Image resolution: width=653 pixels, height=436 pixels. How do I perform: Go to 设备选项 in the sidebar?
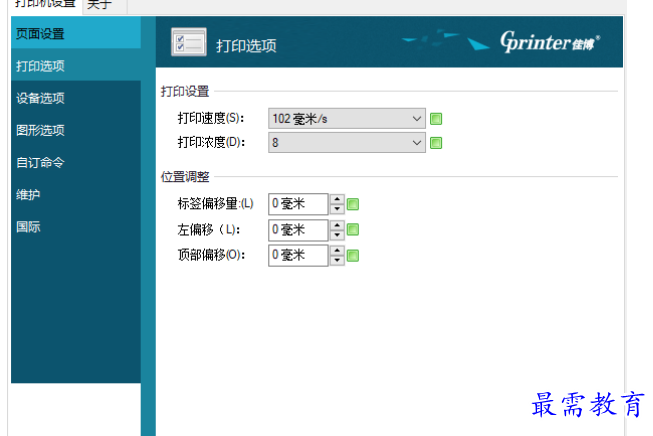pyautogui.click(x=40, y=98)
